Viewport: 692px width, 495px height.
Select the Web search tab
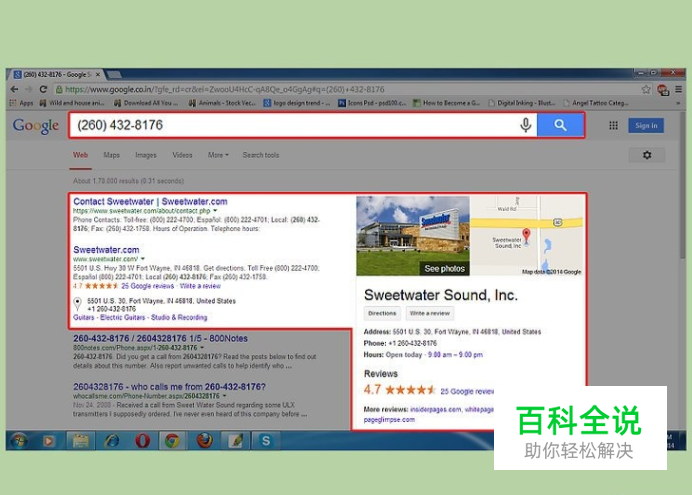[x=80, y=155]
